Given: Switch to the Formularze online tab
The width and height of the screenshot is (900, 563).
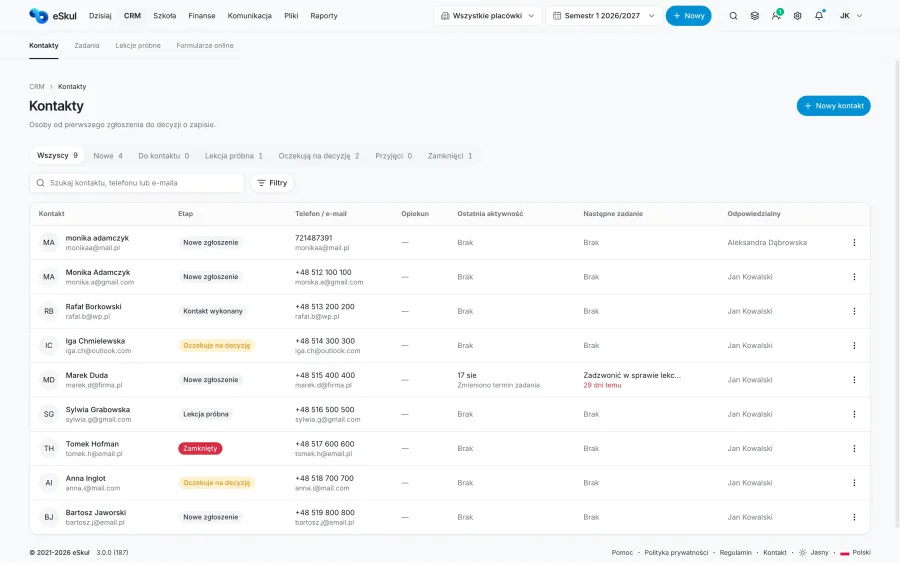Looking at the screenshot, I should coord(205,45).
